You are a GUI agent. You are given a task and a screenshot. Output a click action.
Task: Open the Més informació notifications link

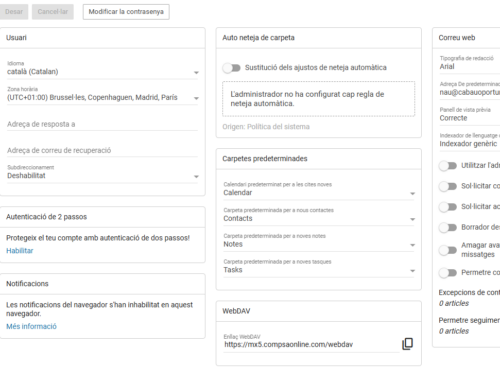31,326
